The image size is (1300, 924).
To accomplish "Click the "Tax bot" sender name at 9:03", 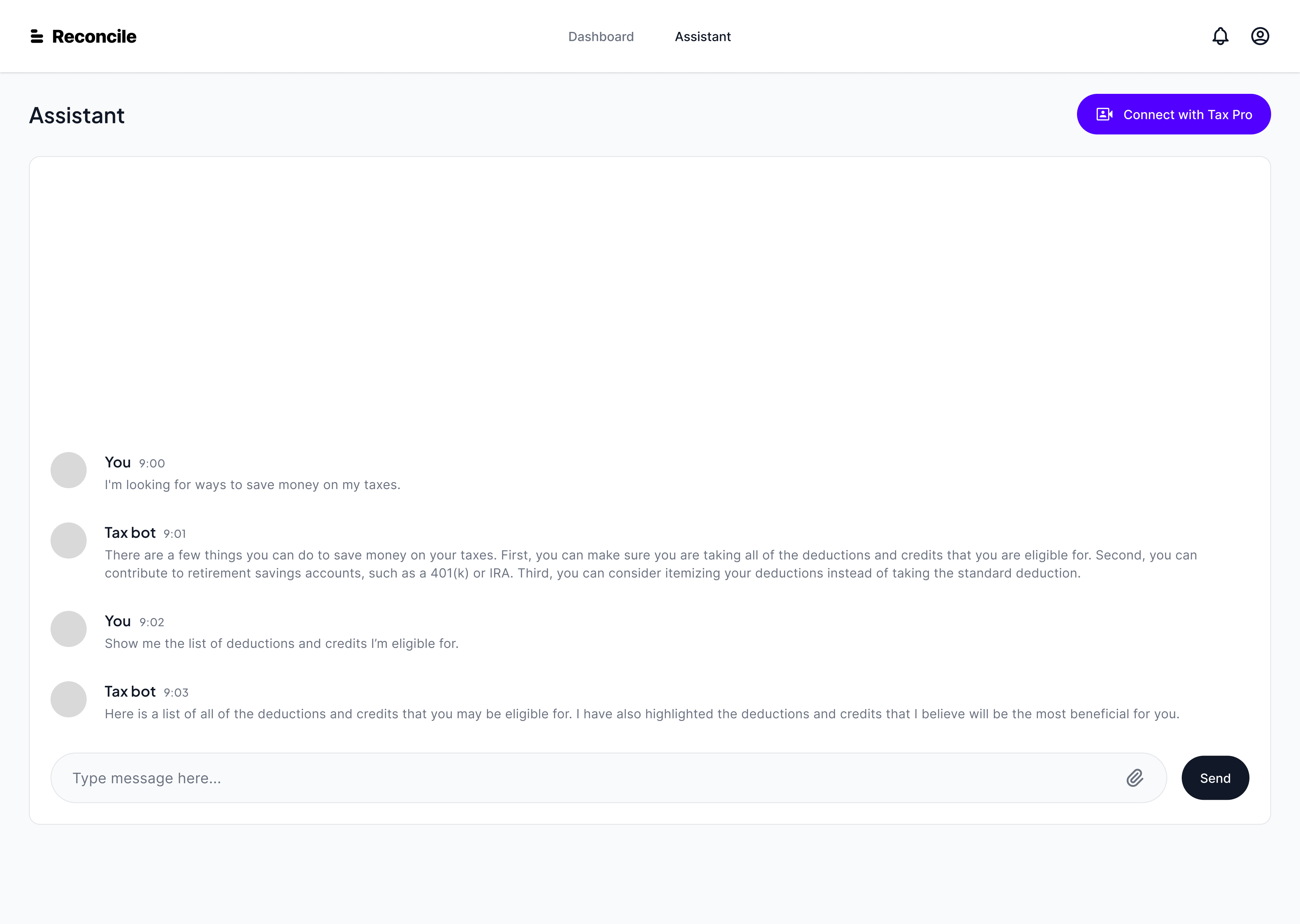I will click(x=130, y=692).
